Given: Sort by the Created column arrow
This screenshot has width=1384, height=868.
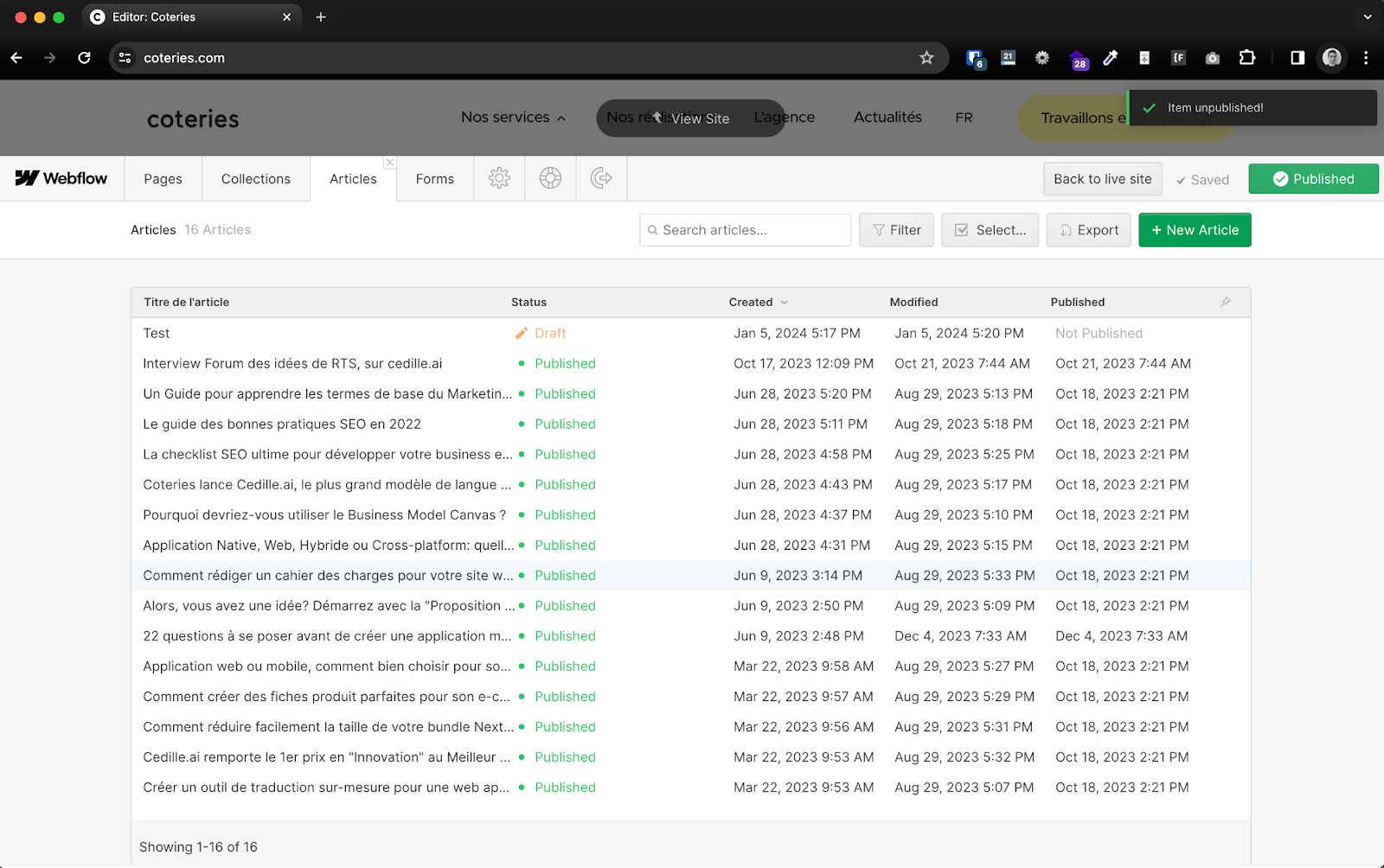Looking at the screenshot, I should (785, 303).
